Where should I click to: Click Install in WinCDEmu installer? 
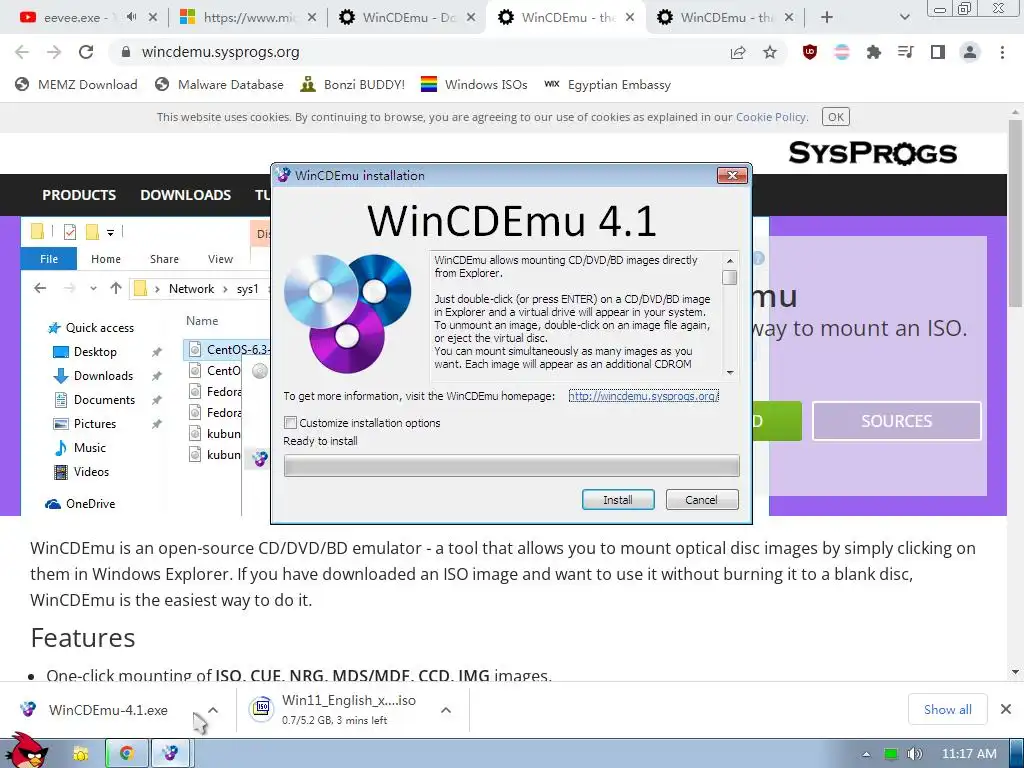coord(618,500)
